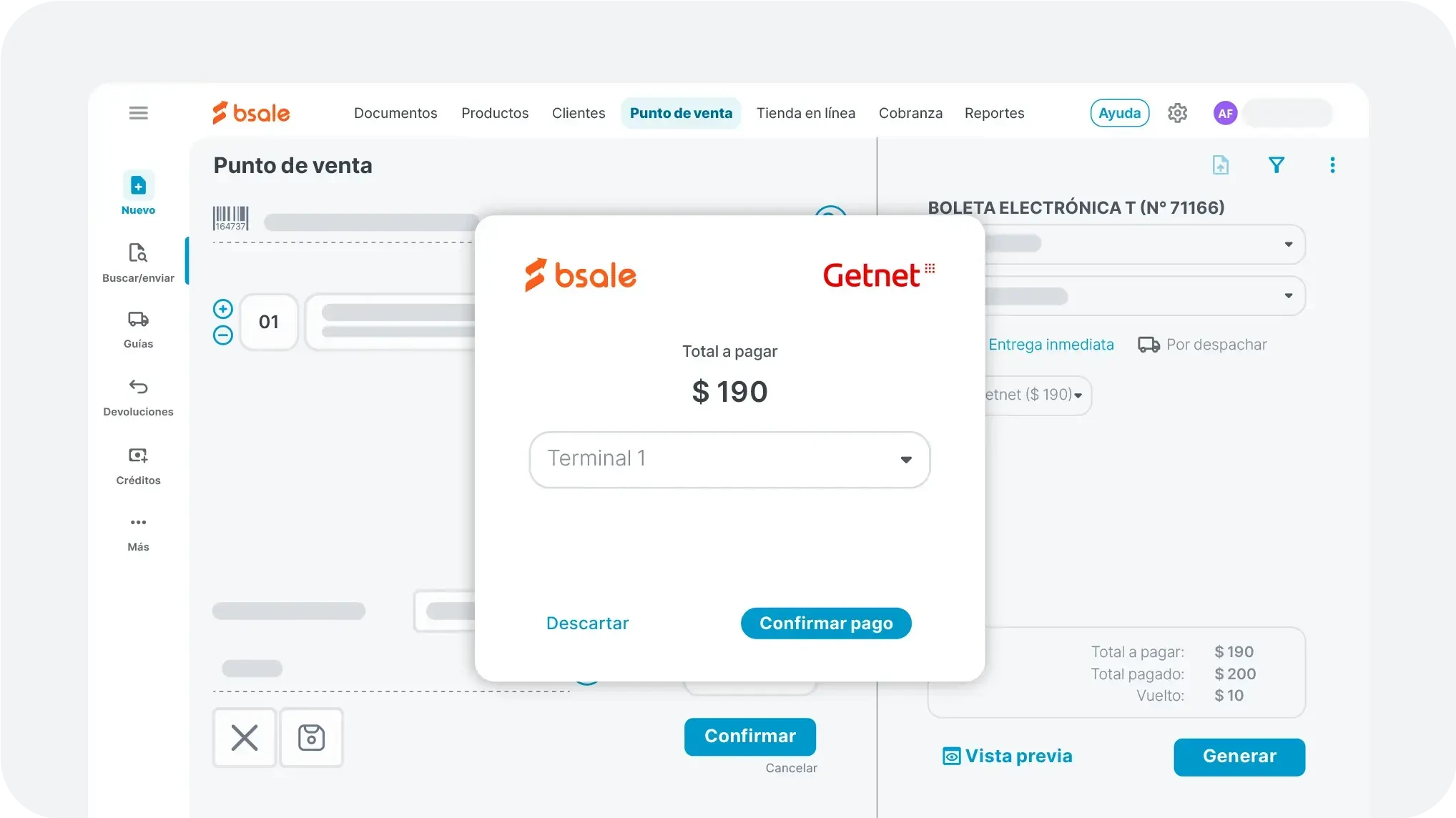The width and height of the screenshot is (1456, 818).
Task: Open the three-dot options menu
Action: (1332, 164)
